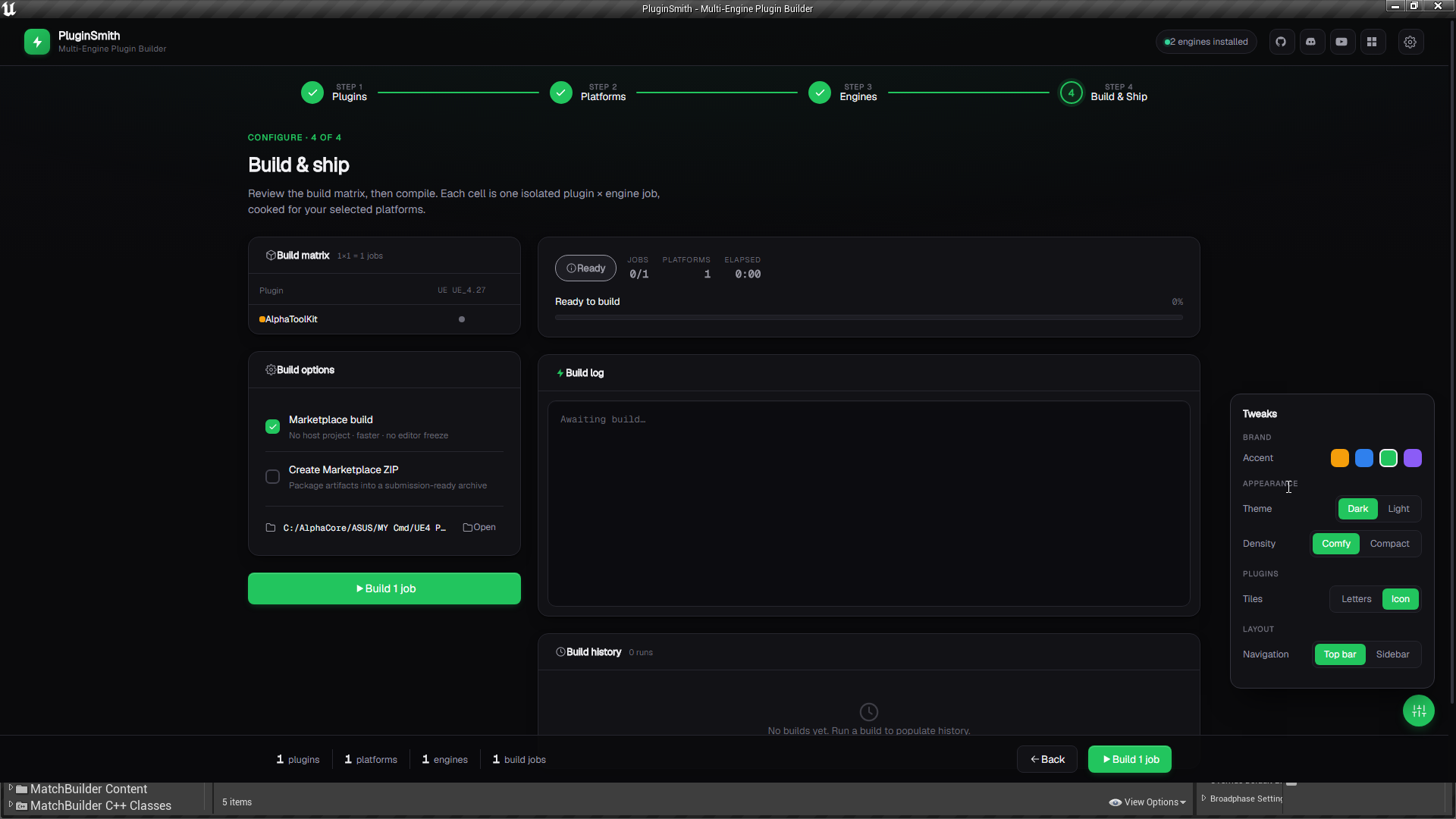Go to Step 1 Plugins
The width and height of the screenshot is (1456, 819).
point(334,93)
